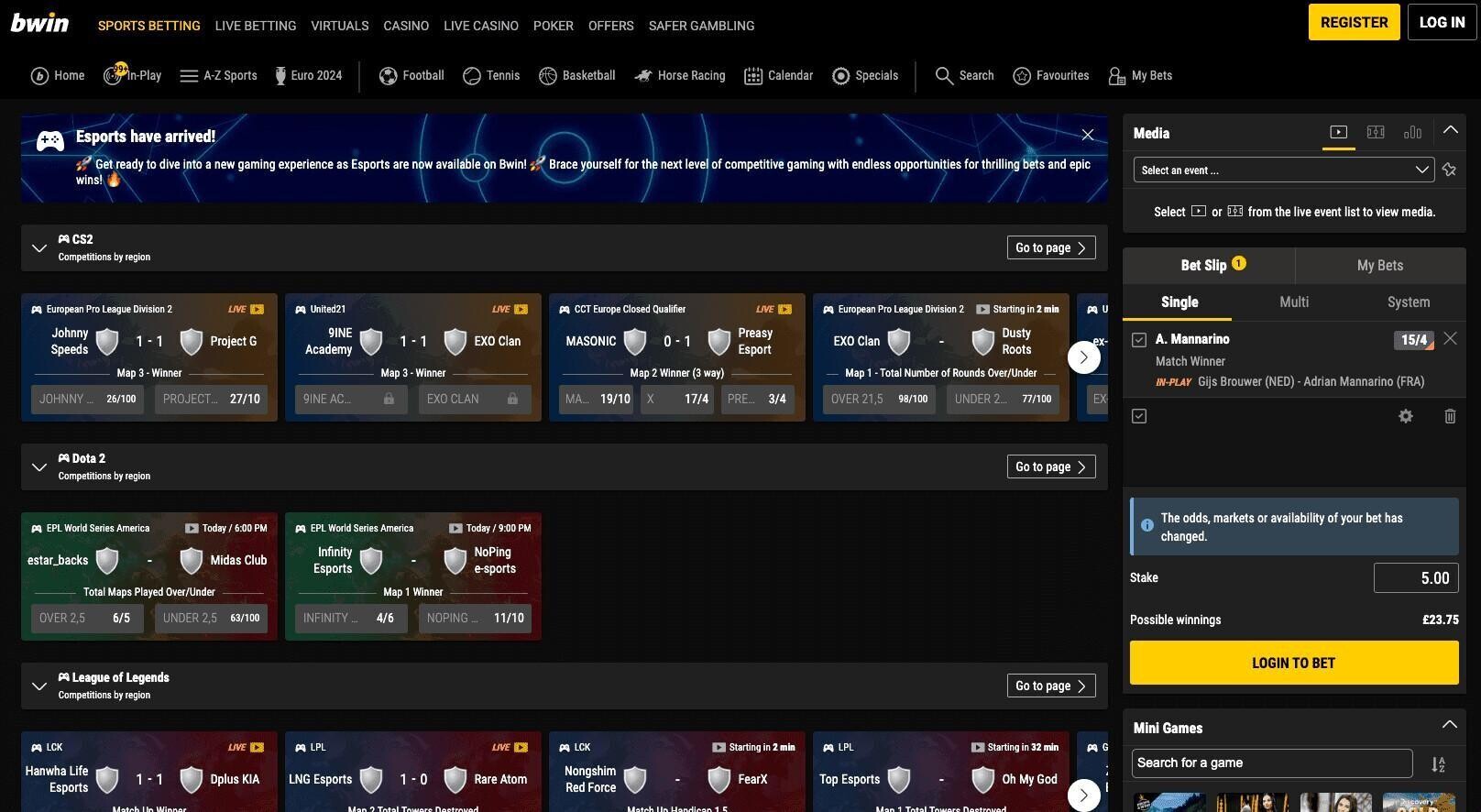
Task: Open My Bets in navigation bar
Action: click(1140, 76)
